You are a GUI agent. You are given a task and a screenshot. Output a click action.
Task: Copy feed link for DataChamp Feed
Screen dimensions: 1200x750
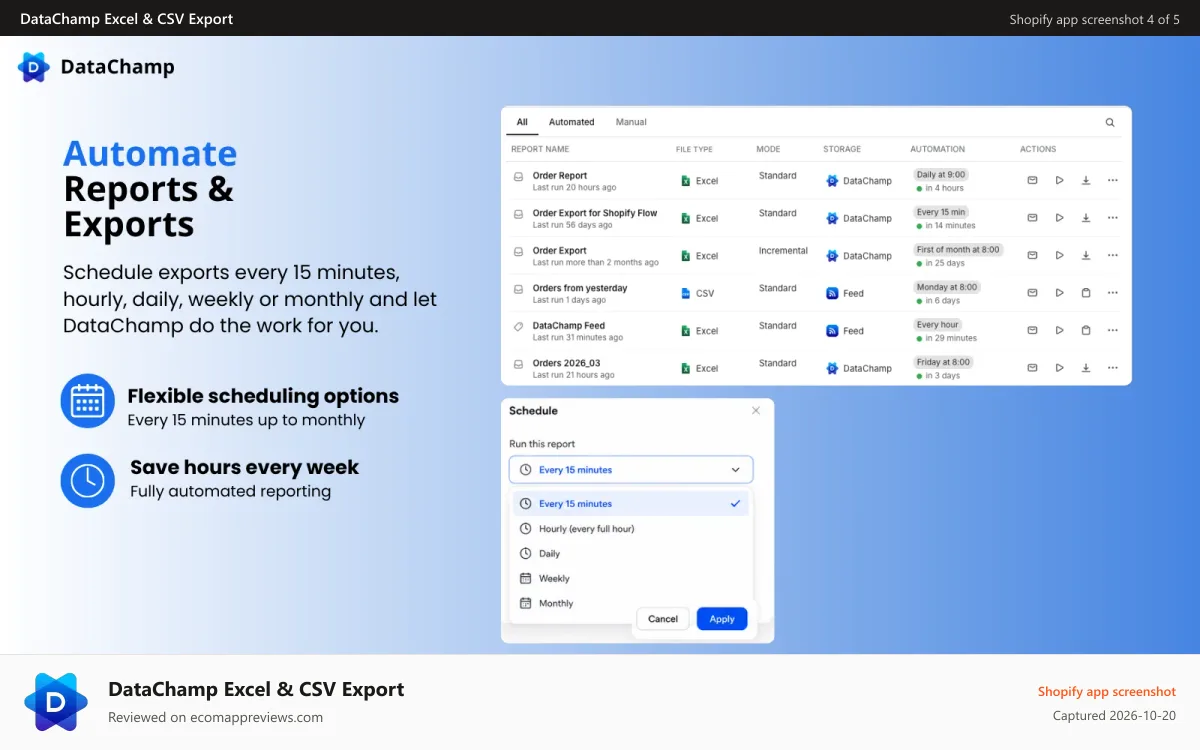[1086, 330]
